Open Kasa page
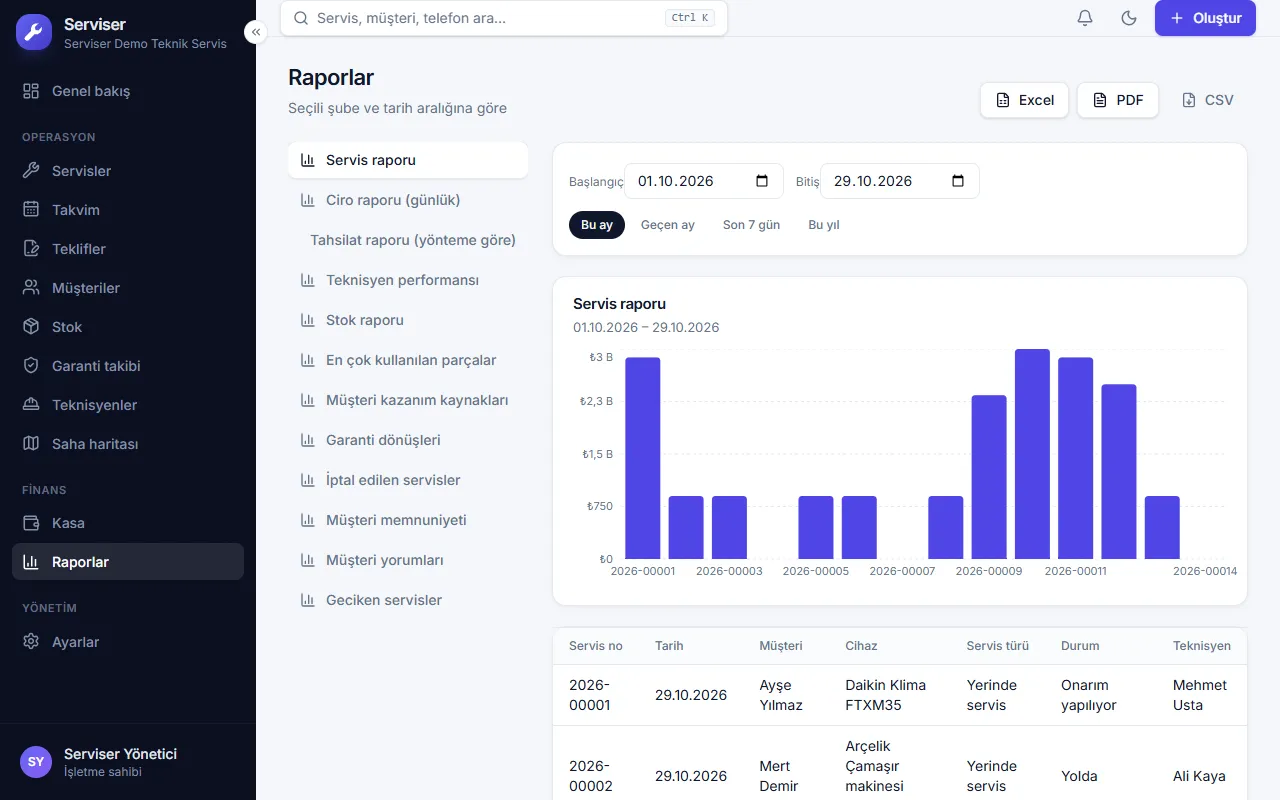The width and height of the screenshot is (1280, 800). point(128,523)
